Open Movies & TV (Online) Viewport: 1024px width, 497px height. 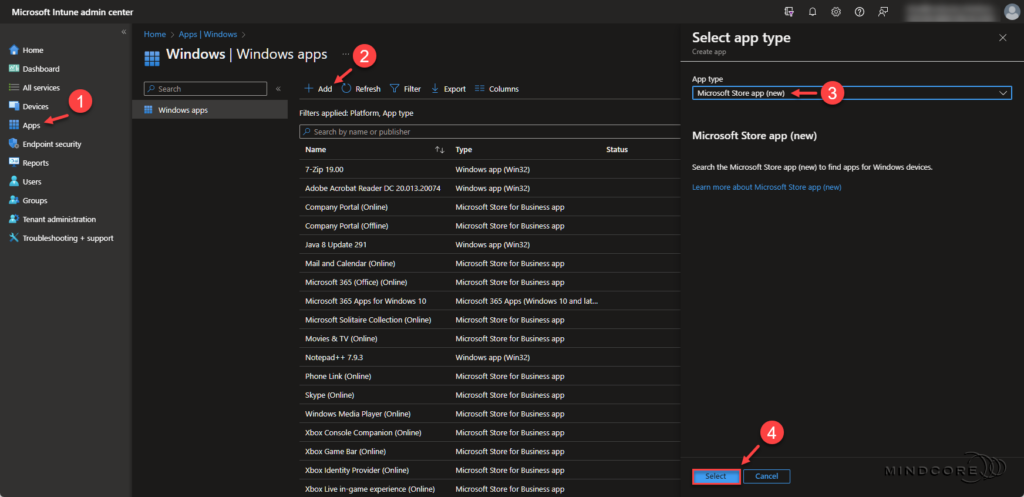point(341,339)
